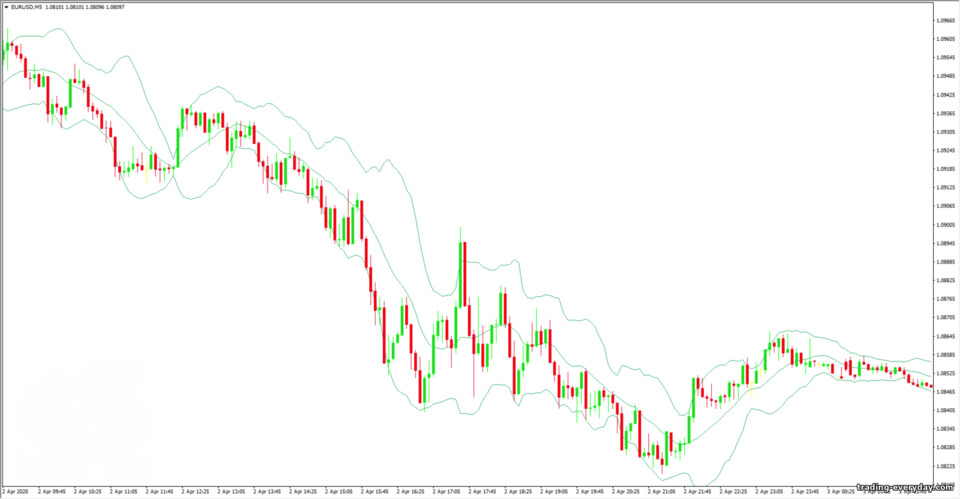Image resolution: width=960 pixels, height=499 pixels.
Task: Click the dropdown triangle beside EURUSD,M5
Action: [7, 7]
